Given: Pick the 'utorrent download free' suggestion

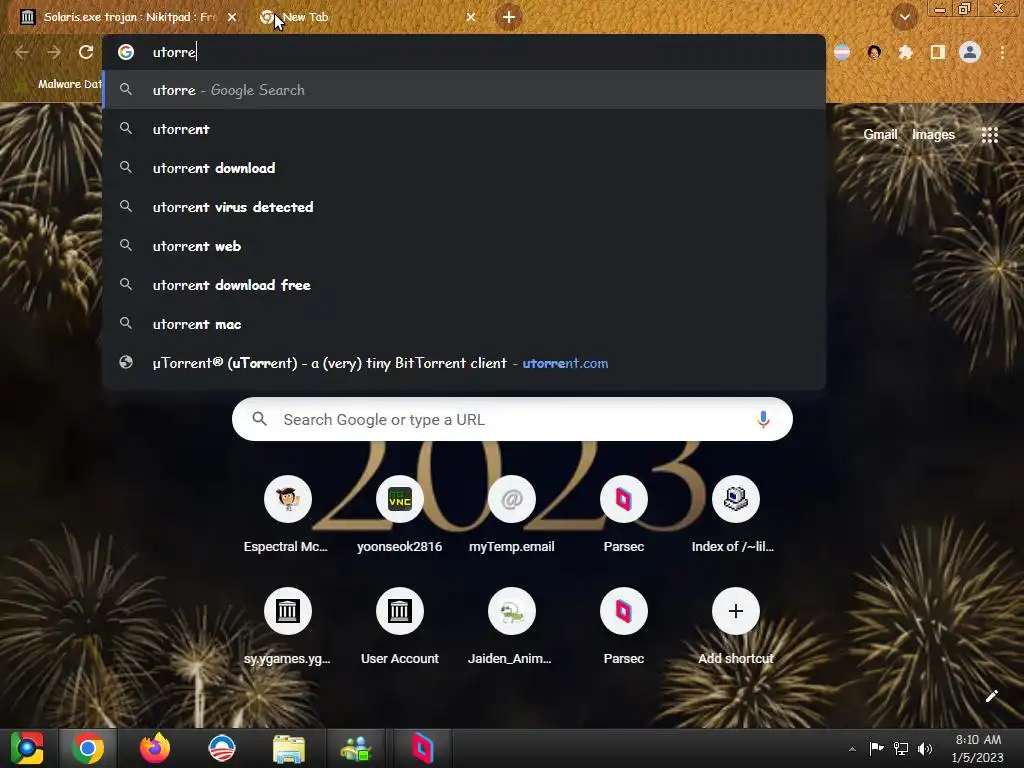Looking at the screenshot, I should 464,285.
